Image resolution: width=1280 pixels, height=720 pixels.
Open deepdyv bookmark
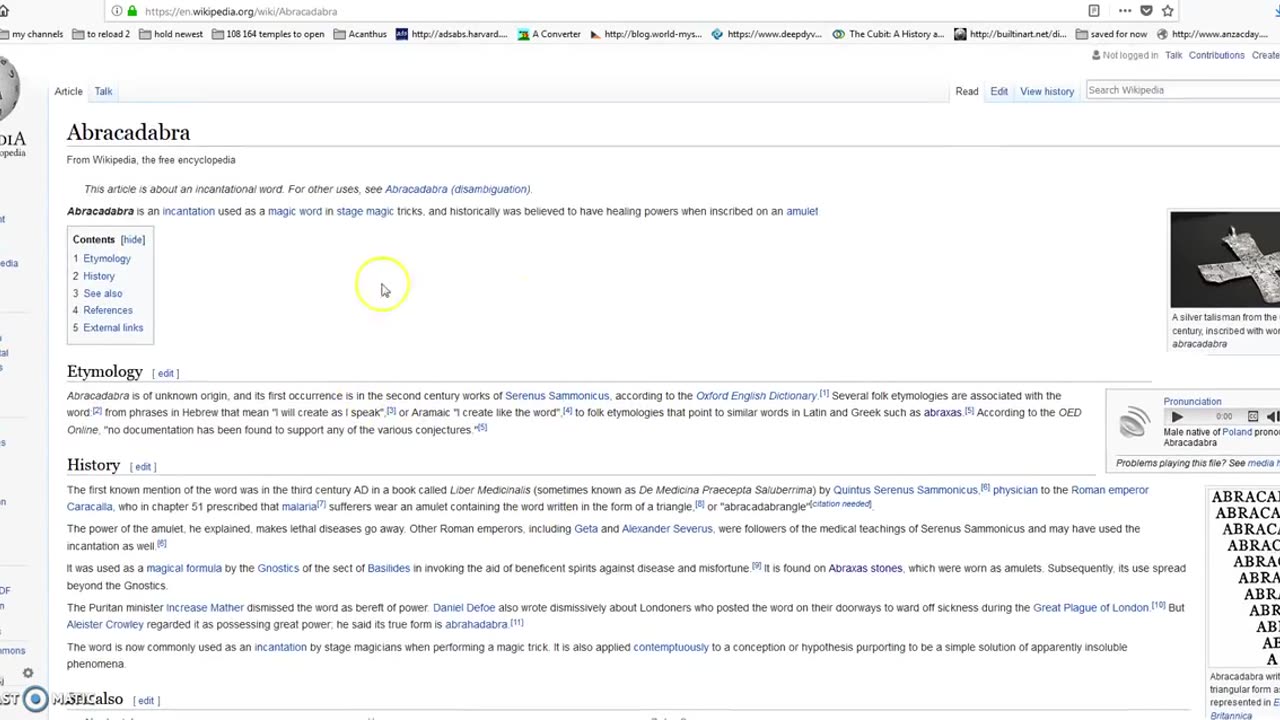point(767,34)
